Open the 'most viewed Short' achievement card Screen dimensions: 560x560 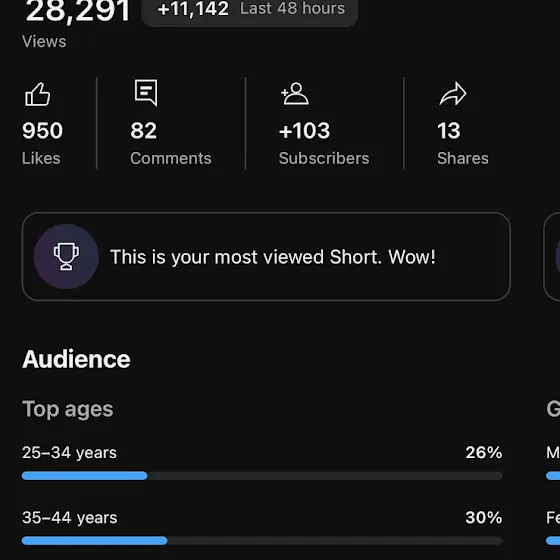(266, 256)
